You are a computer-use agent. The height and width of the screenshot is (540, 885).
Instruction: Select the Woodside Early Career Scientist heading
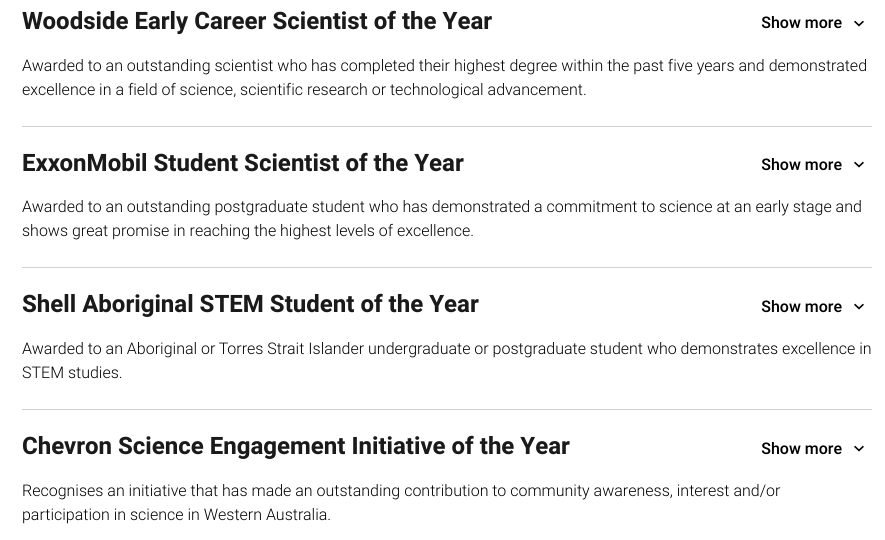coord(257,21)
